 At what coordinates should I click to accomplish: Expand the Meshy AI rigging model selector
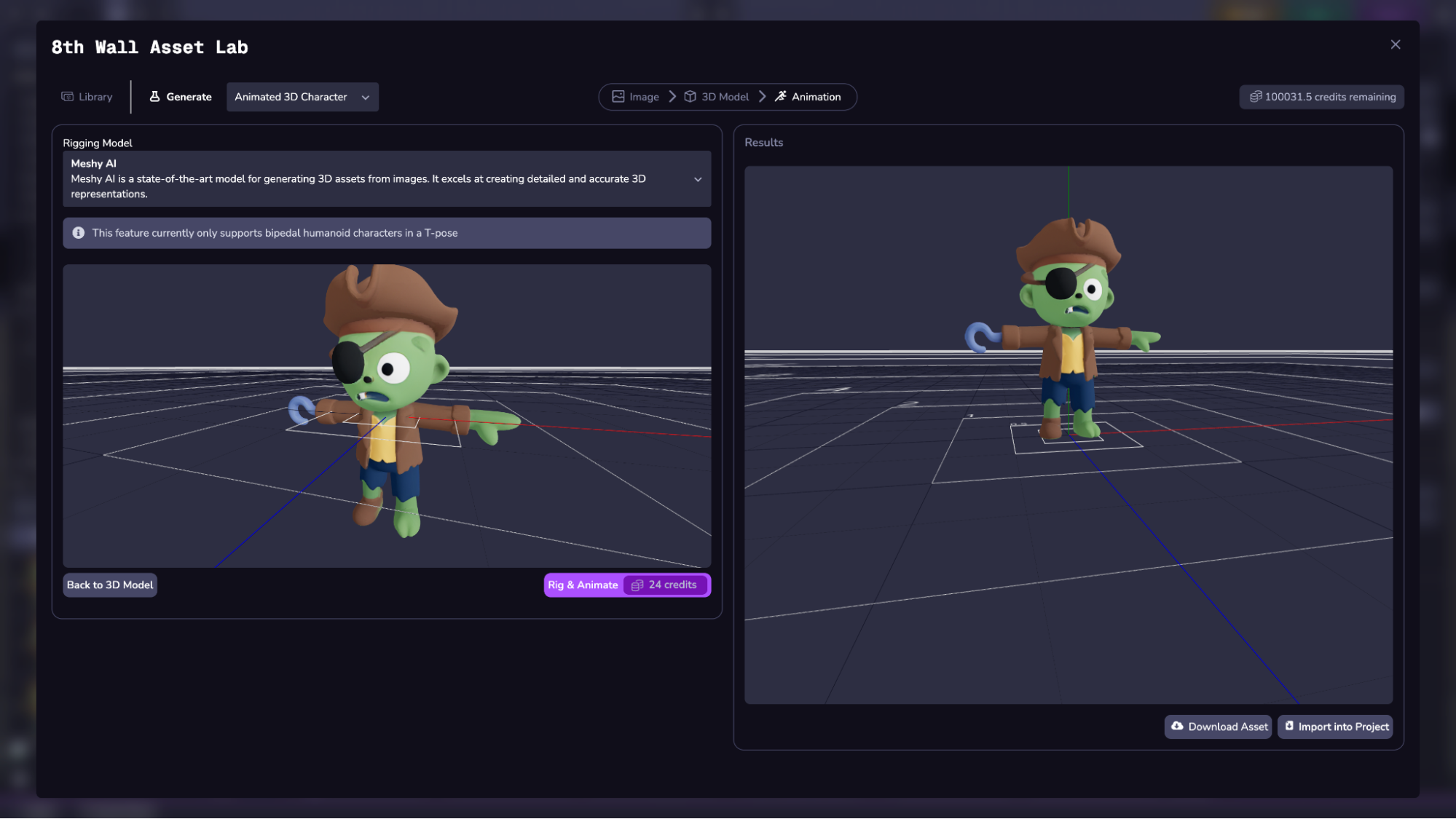pos(697,179)
